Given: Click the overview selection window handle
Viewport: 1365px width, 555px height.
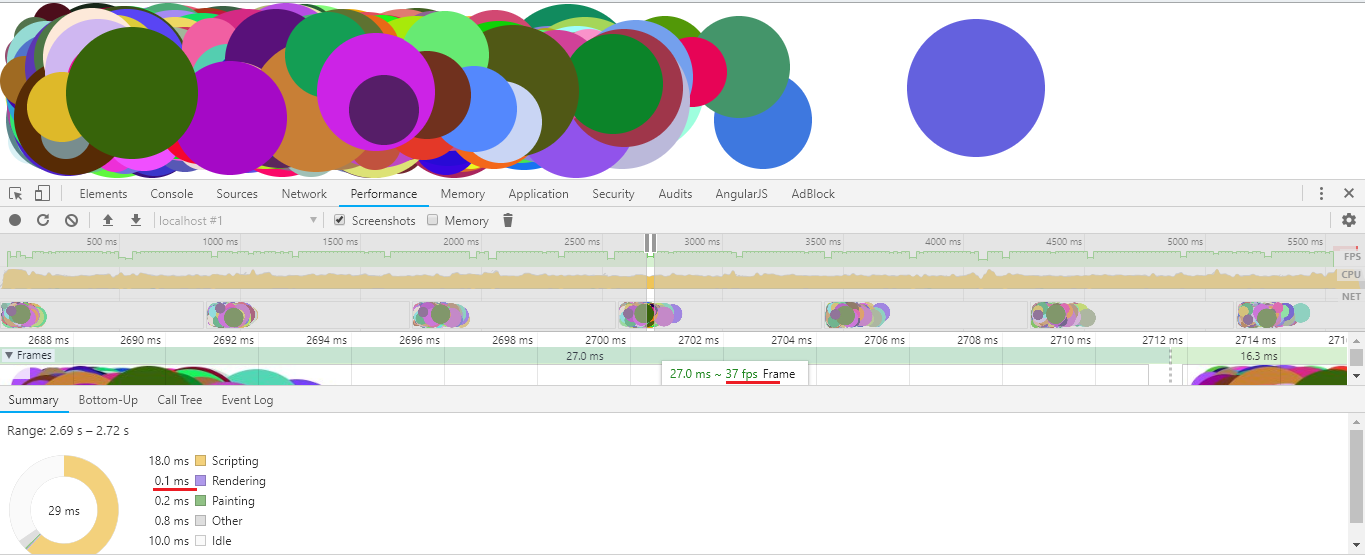Looking at the screenshot, I should [x=650, y=242].
